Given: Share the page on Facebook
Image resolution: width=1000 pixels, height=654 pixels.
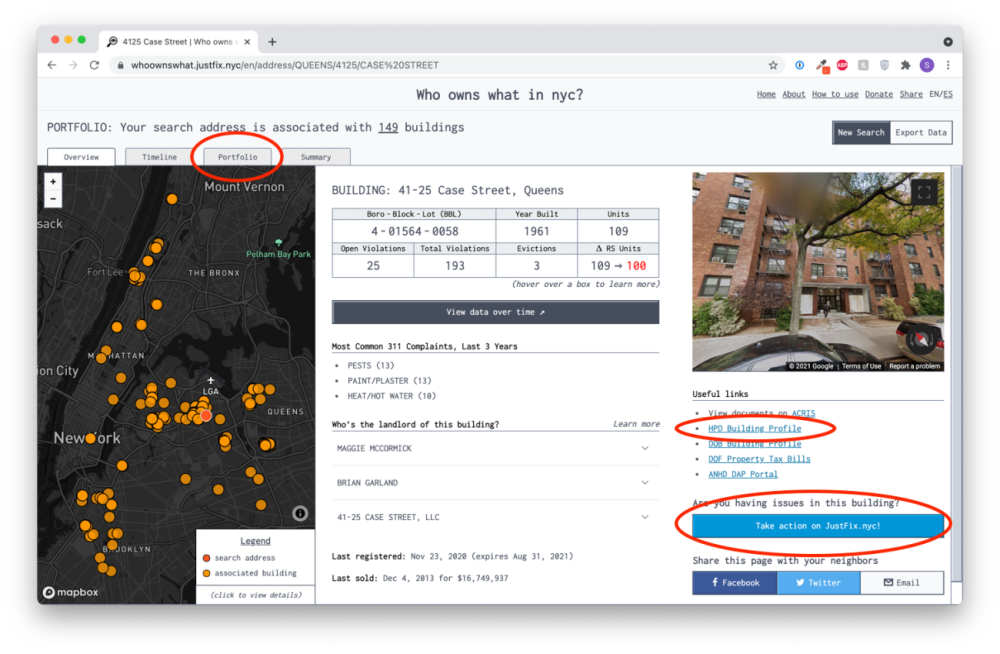Looking at the screenshot, I should click(735, 583).
